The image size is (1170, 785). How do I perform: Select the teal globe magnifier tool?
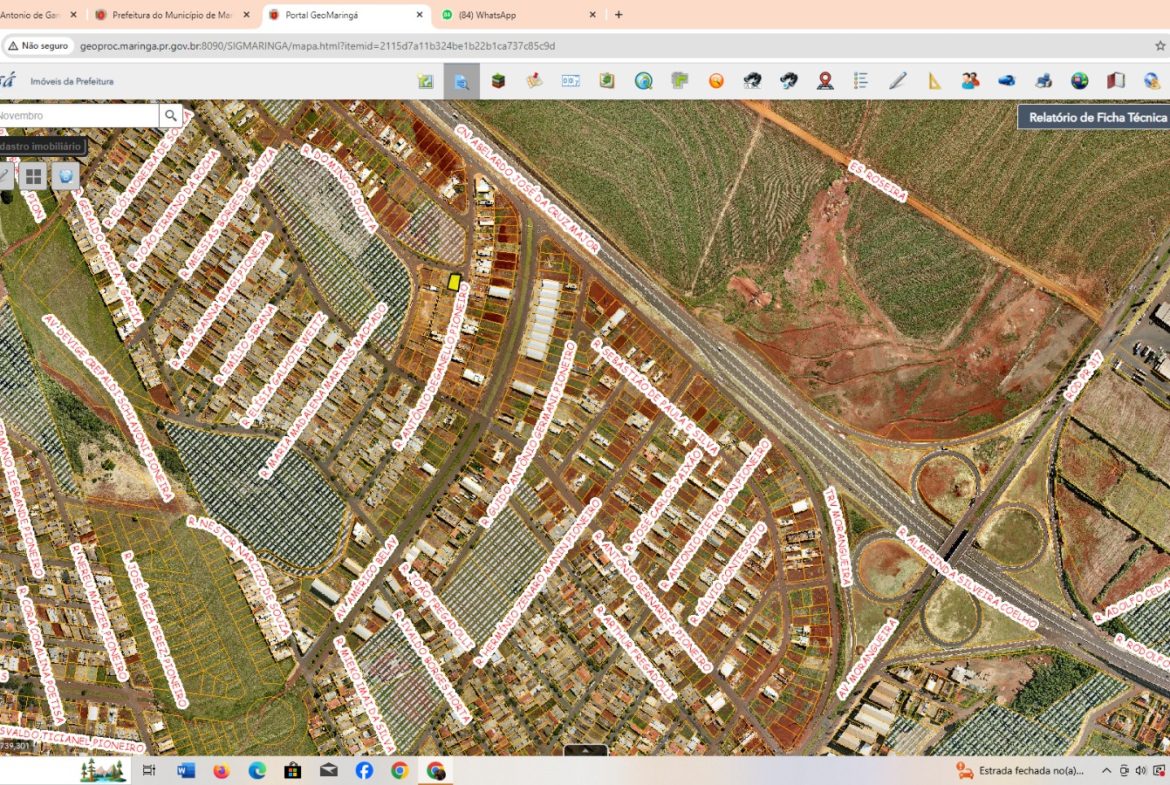(x=643, y=81)
